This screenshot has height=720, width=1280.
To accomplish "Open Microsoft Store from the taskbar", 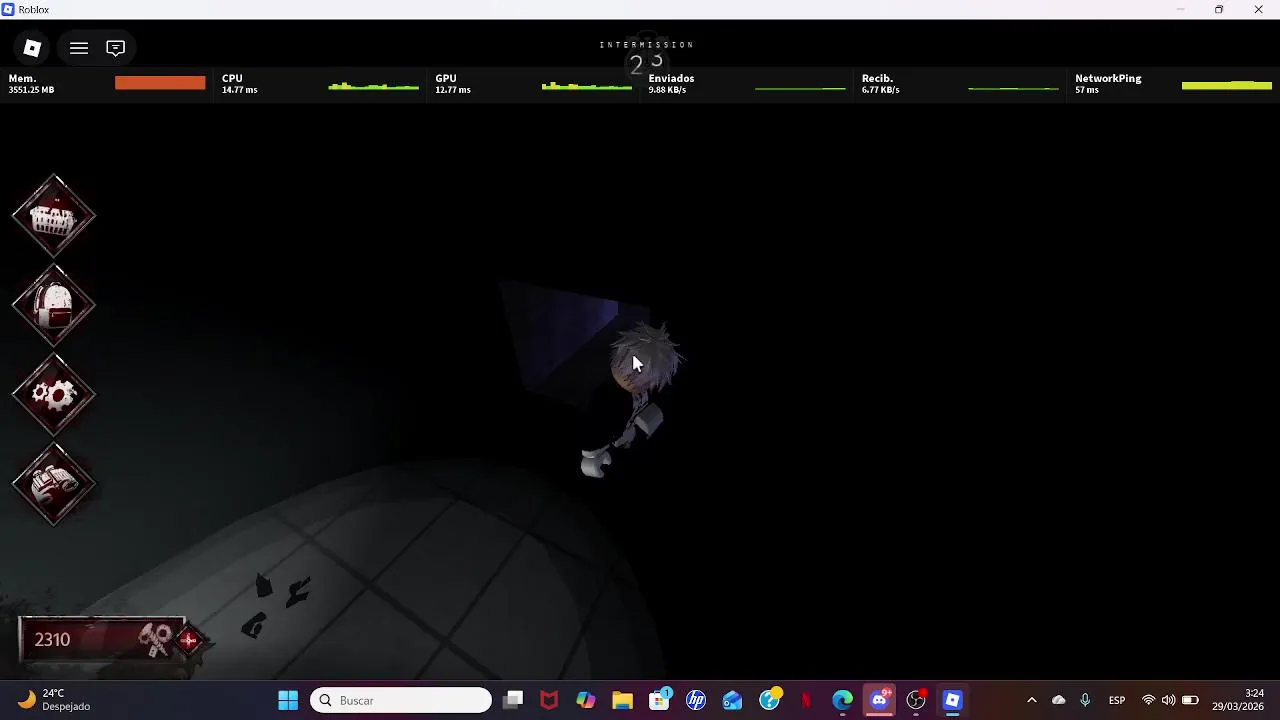I will (659, 700).
